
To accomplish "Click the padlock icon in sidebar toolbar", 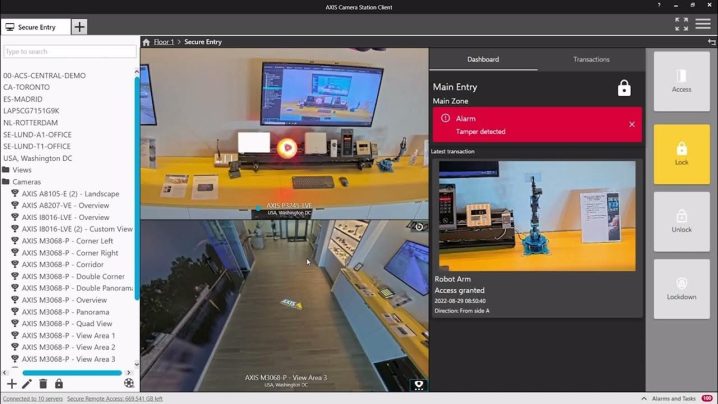I will pyautogui.click(x=58, y=383).
